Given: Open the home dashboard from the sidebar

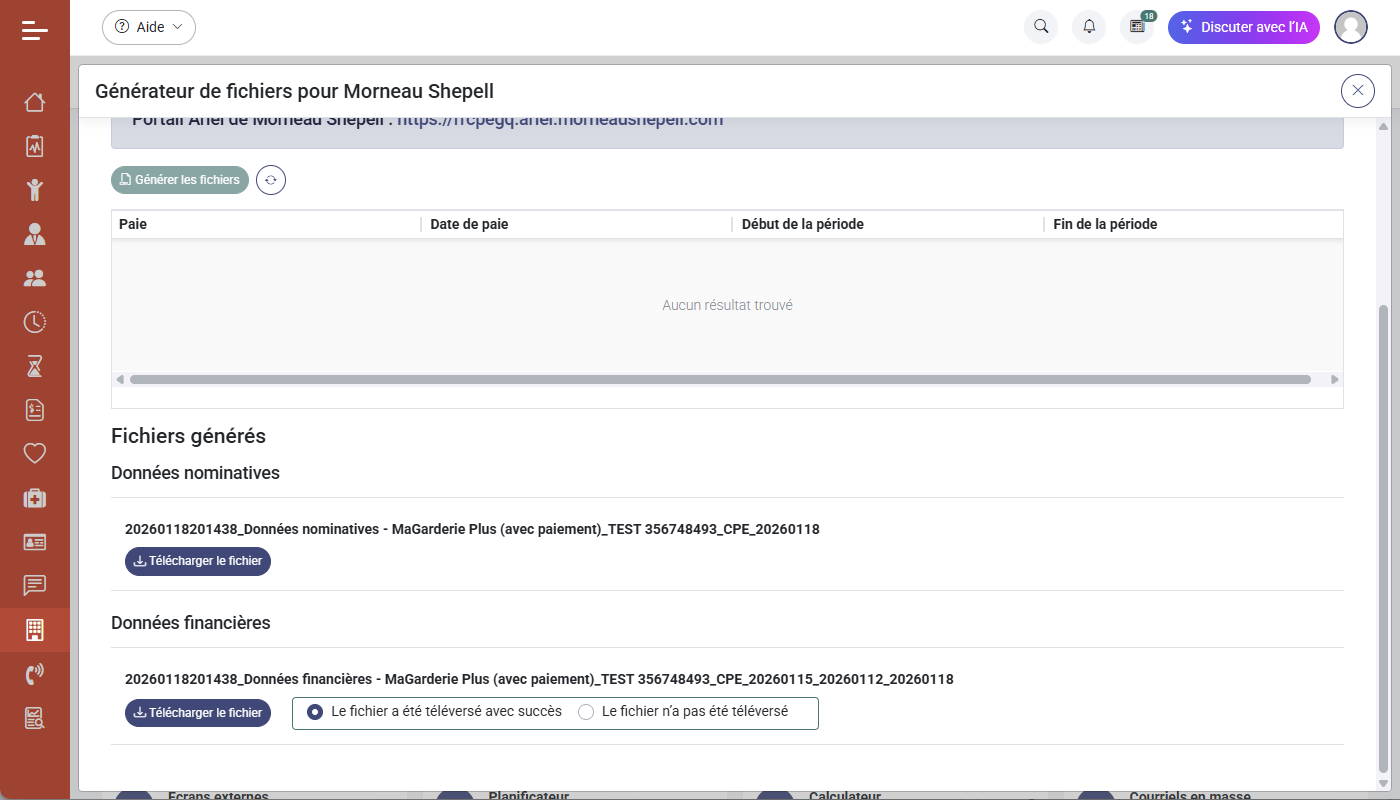Looking at the screenshot, I should point(34,101).
